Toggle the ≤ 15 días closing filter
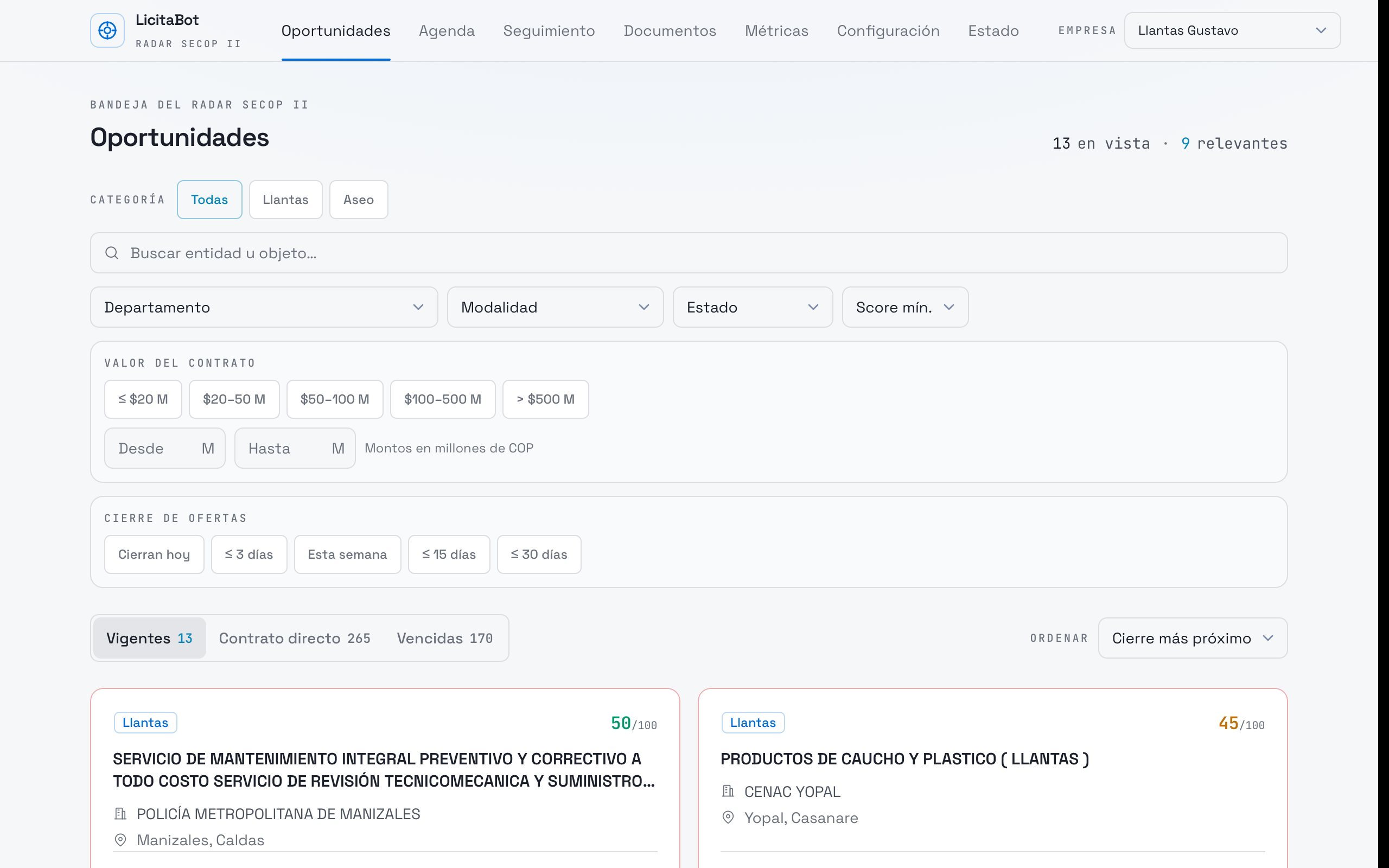 (x=449, y=554)
